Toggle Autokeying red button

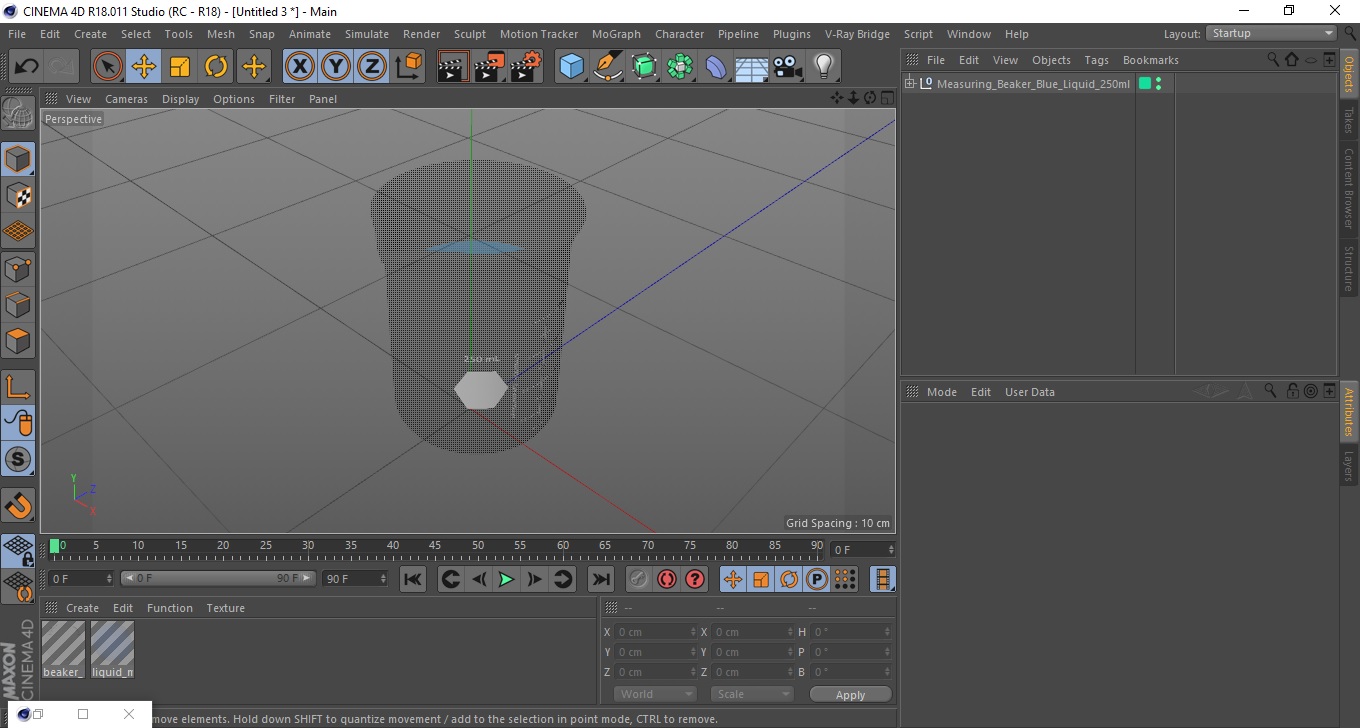(x=666, y=579)
